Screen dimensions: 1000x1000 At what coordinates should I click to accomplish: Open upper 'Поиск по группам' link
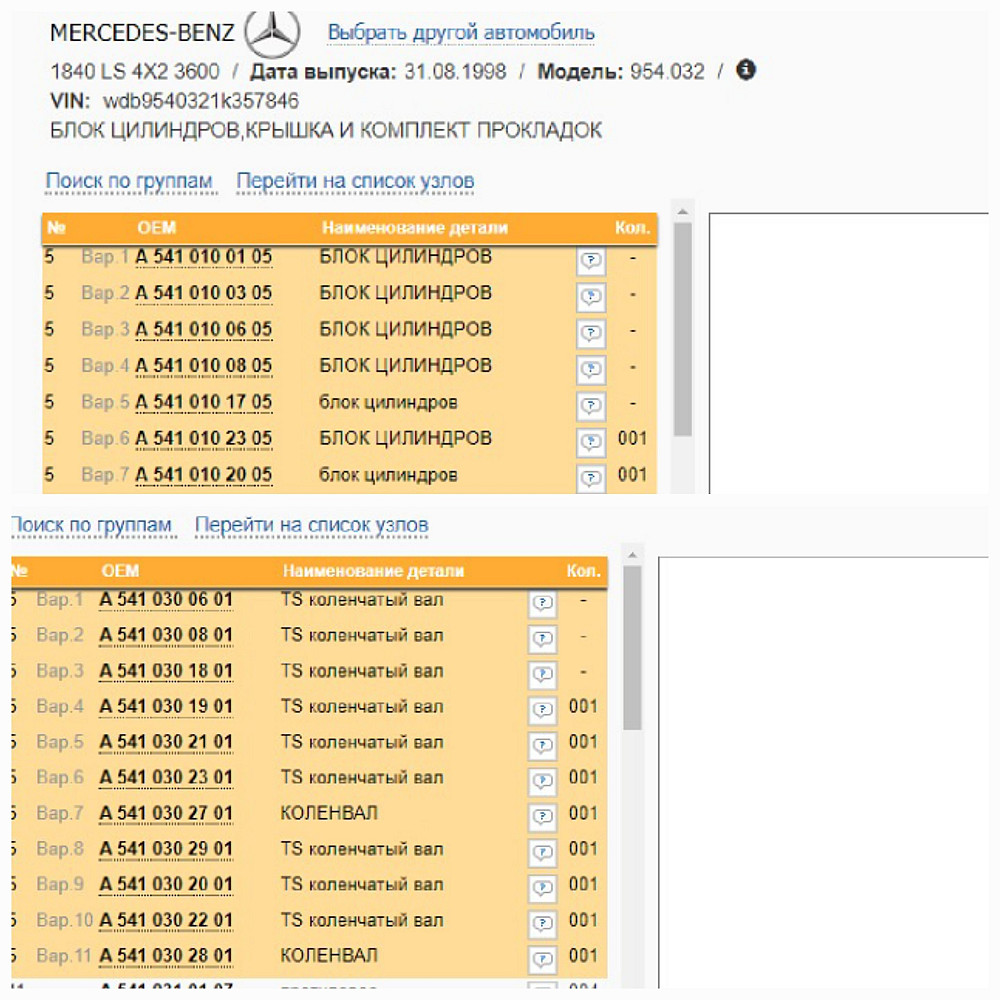[x=129, y=182]
